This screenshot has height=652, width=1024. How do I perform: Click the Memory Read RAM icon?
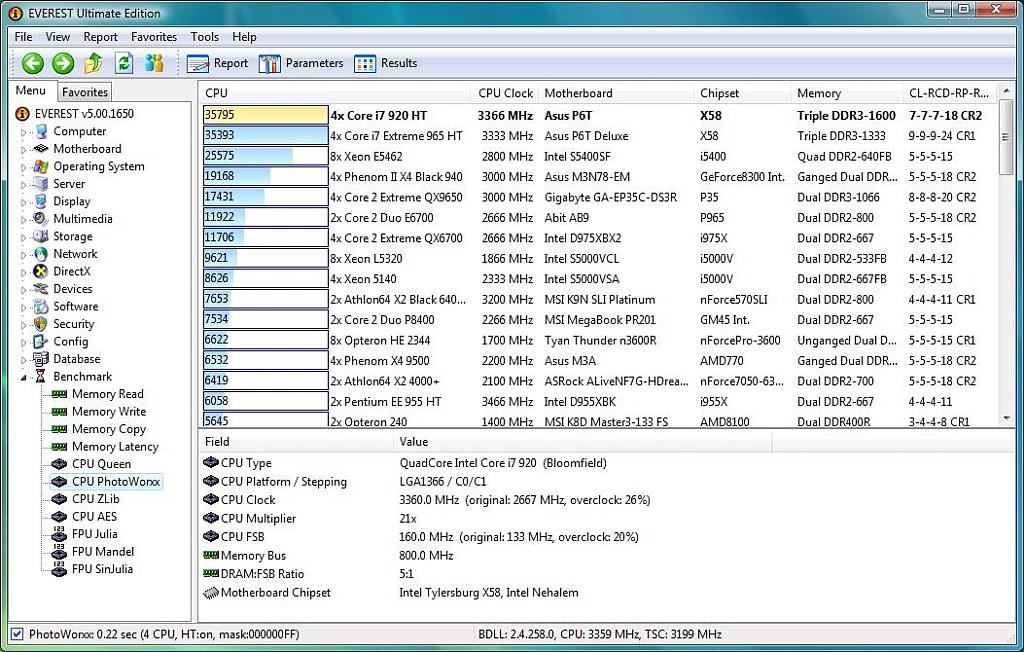click(x=59, y=394)
